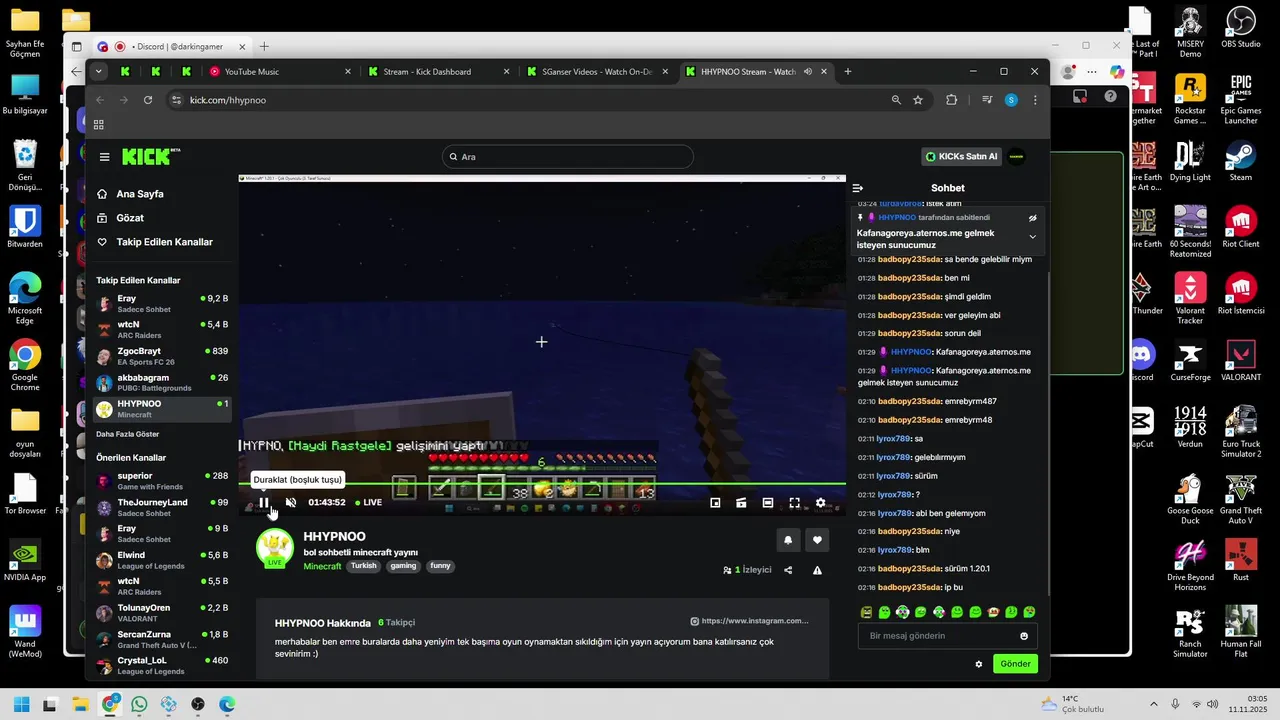Screen dimensions: 1280x720
Task: Jump to LIVE indicator in player
Action: pos(368,503)
